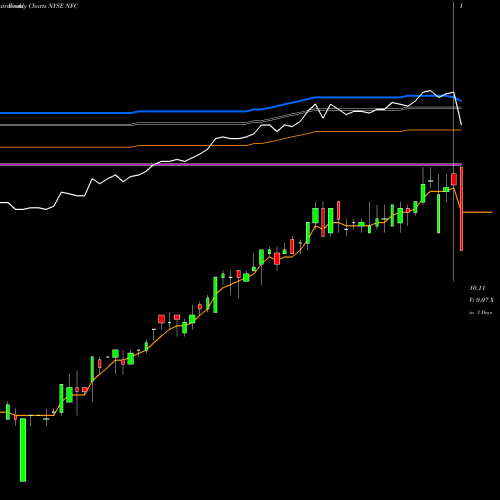Click the "10.11" price value
Image resolution: width=500 pixels, height=500 pixels.
coord(477,288)
